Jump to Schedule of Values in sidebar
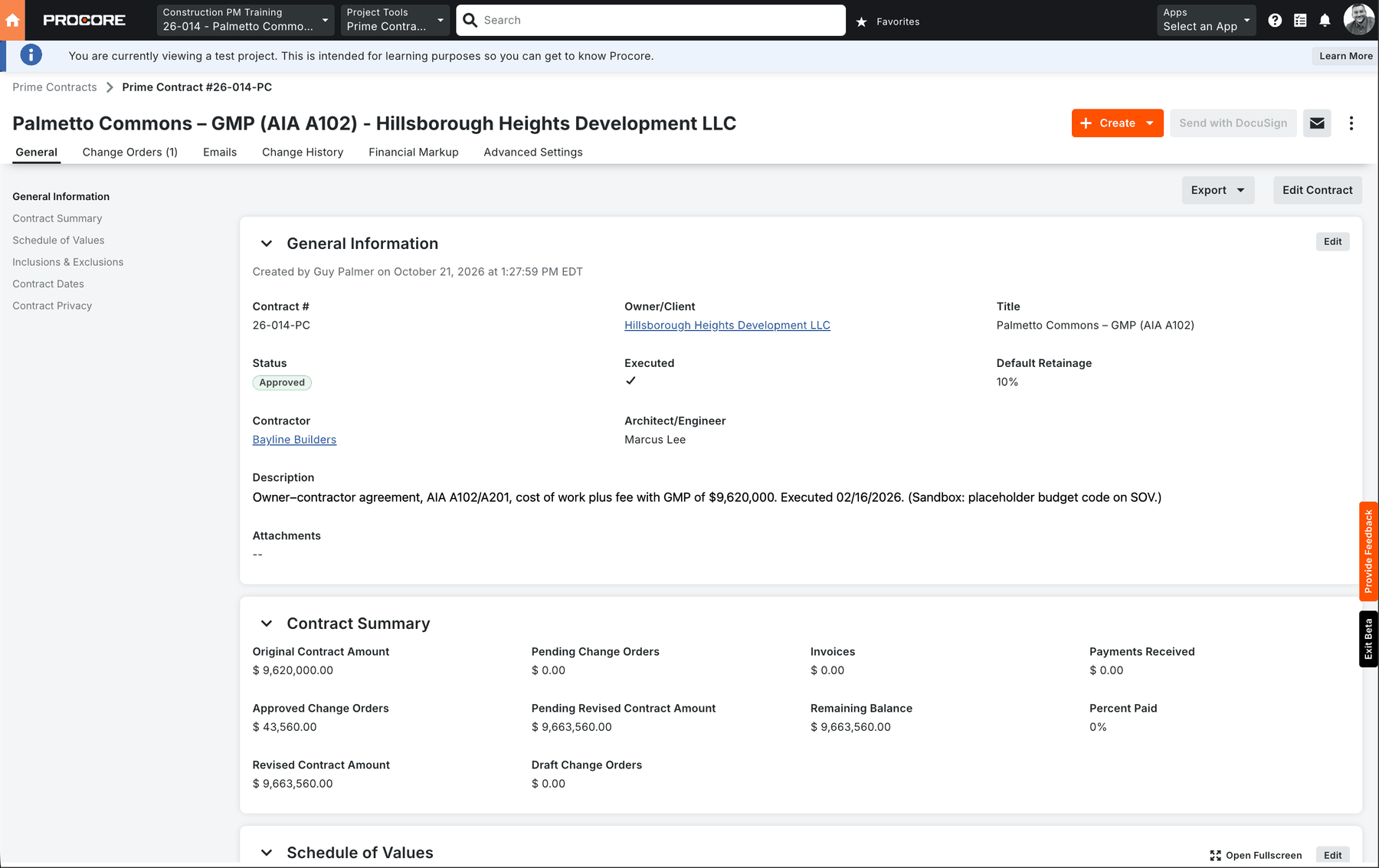This screenshot has width=1379, height=868. pyautogui.click(x=58, y=241)
